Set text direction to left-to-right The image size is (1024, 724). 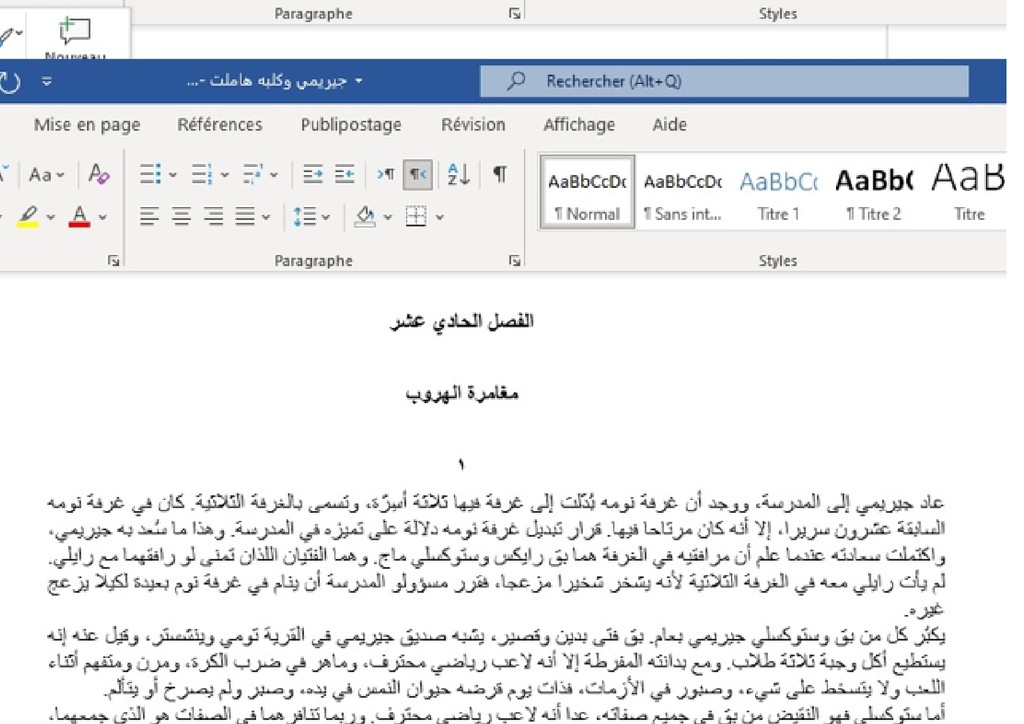(x=385, y=175)
